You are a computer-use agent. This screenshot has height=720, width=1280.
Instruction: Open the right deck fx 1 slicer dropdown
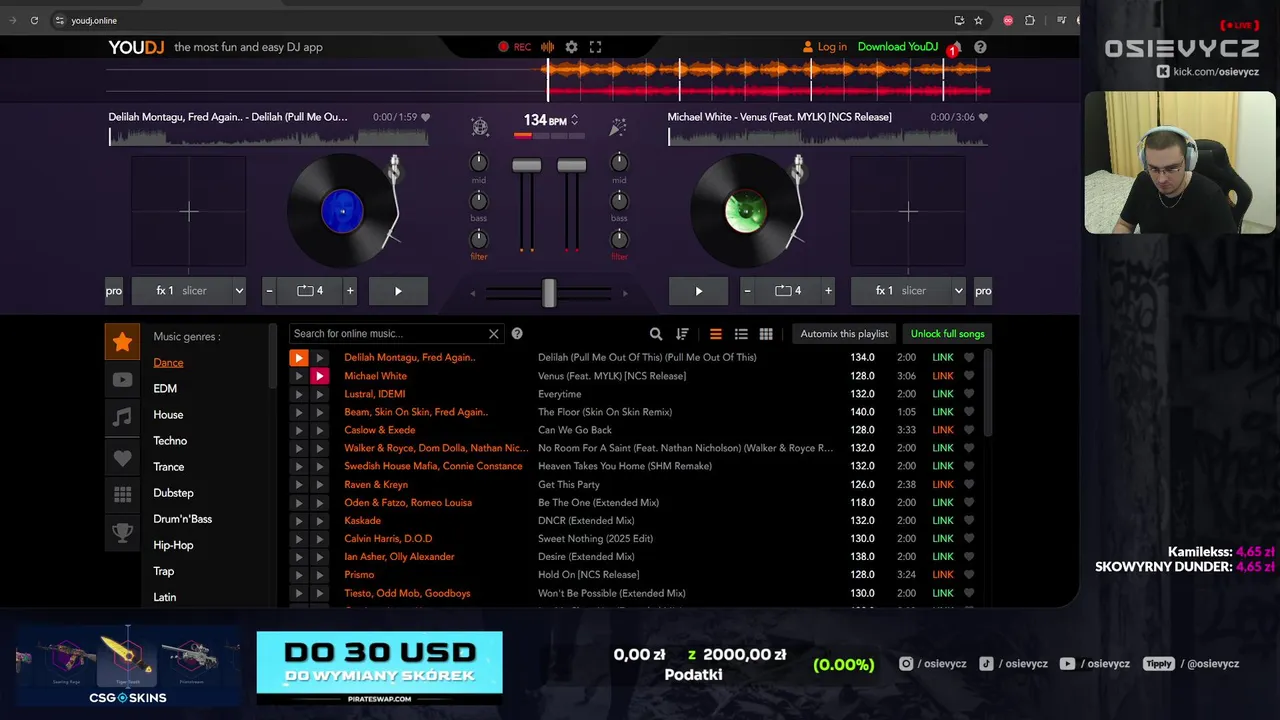tap(908, 291)
